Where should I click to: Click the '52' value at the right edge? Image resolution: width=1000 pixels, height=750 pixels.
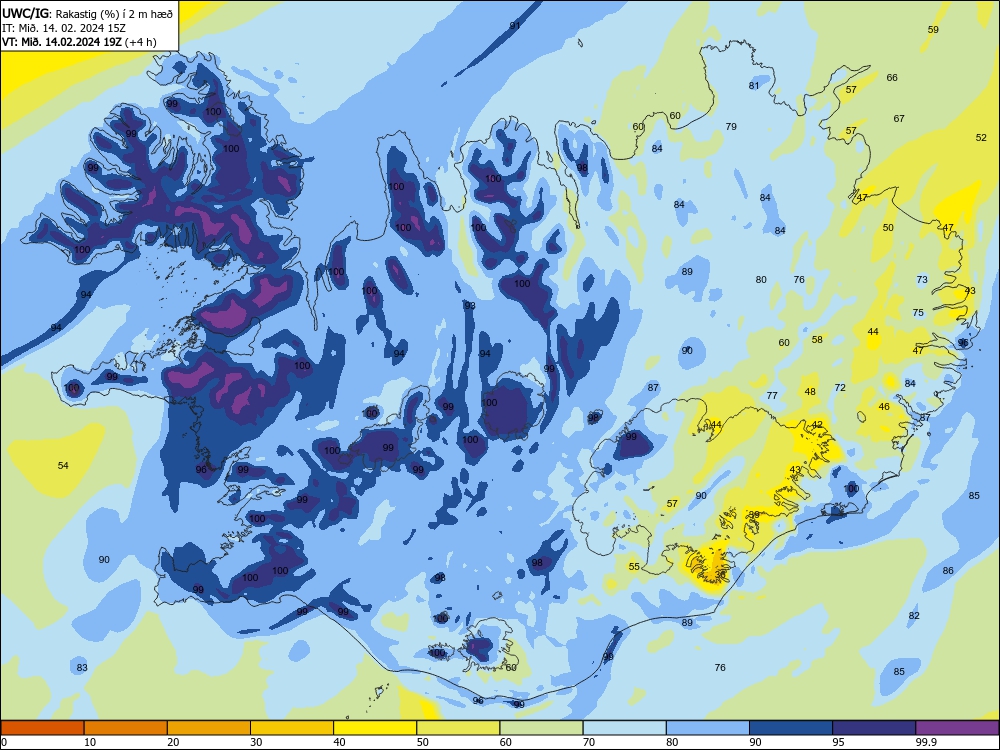click(x=981, y=137)
